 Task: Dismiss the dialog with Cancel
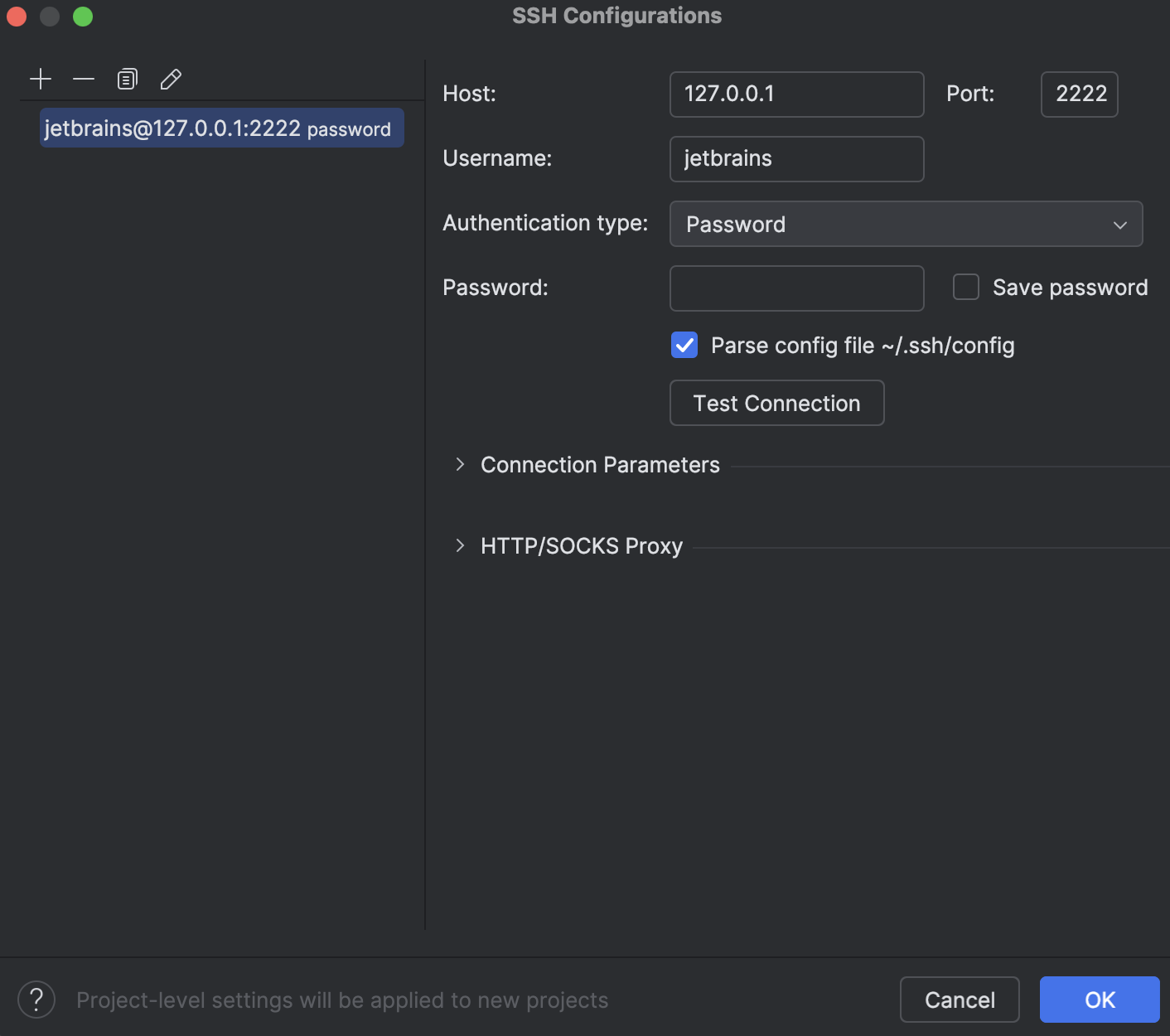959,1000
